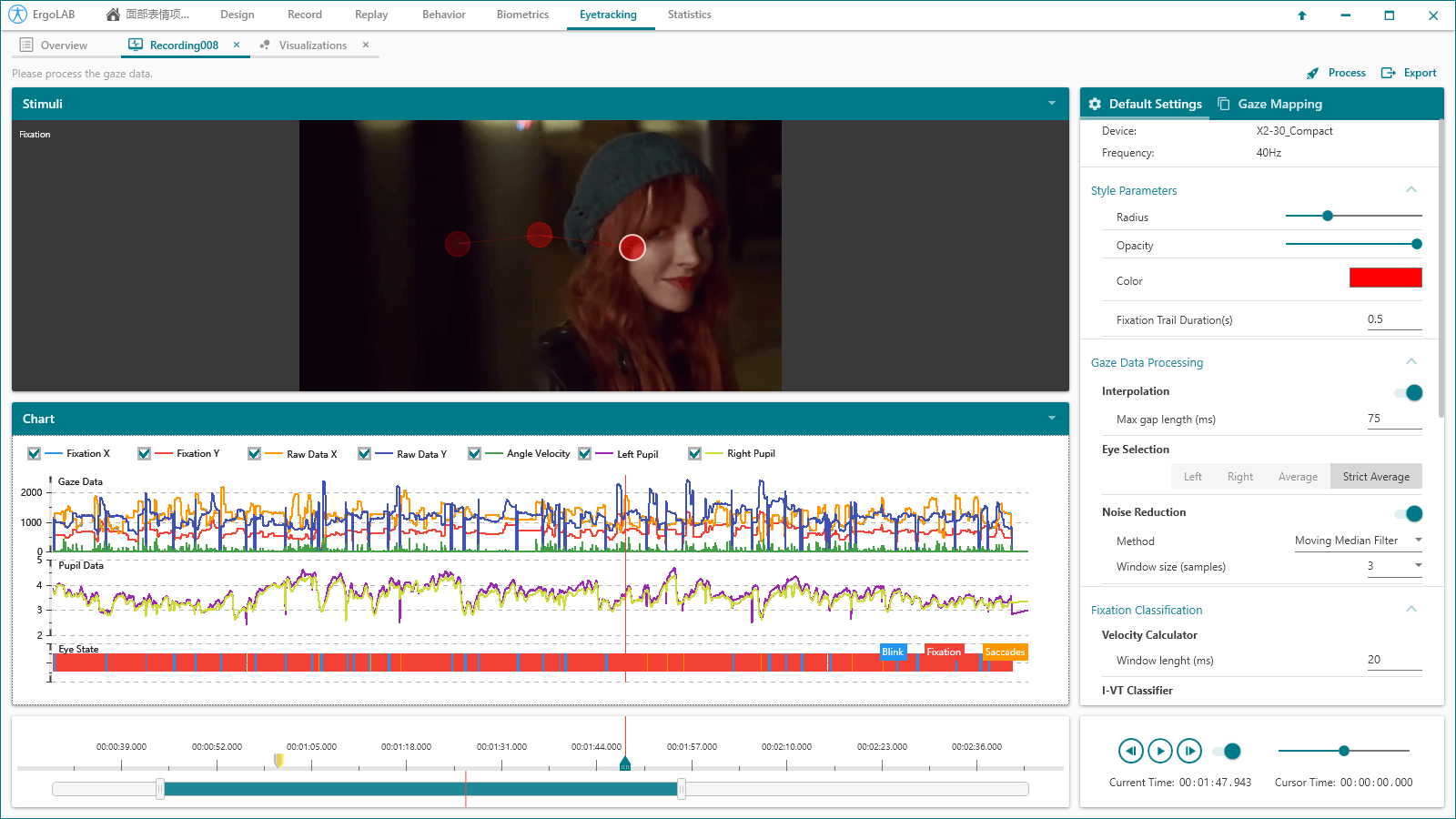This screenshot has height=819, width=1456.
Task: Step backward one frame in playback
Action: pyautogui.click(x=1130, y=751)
